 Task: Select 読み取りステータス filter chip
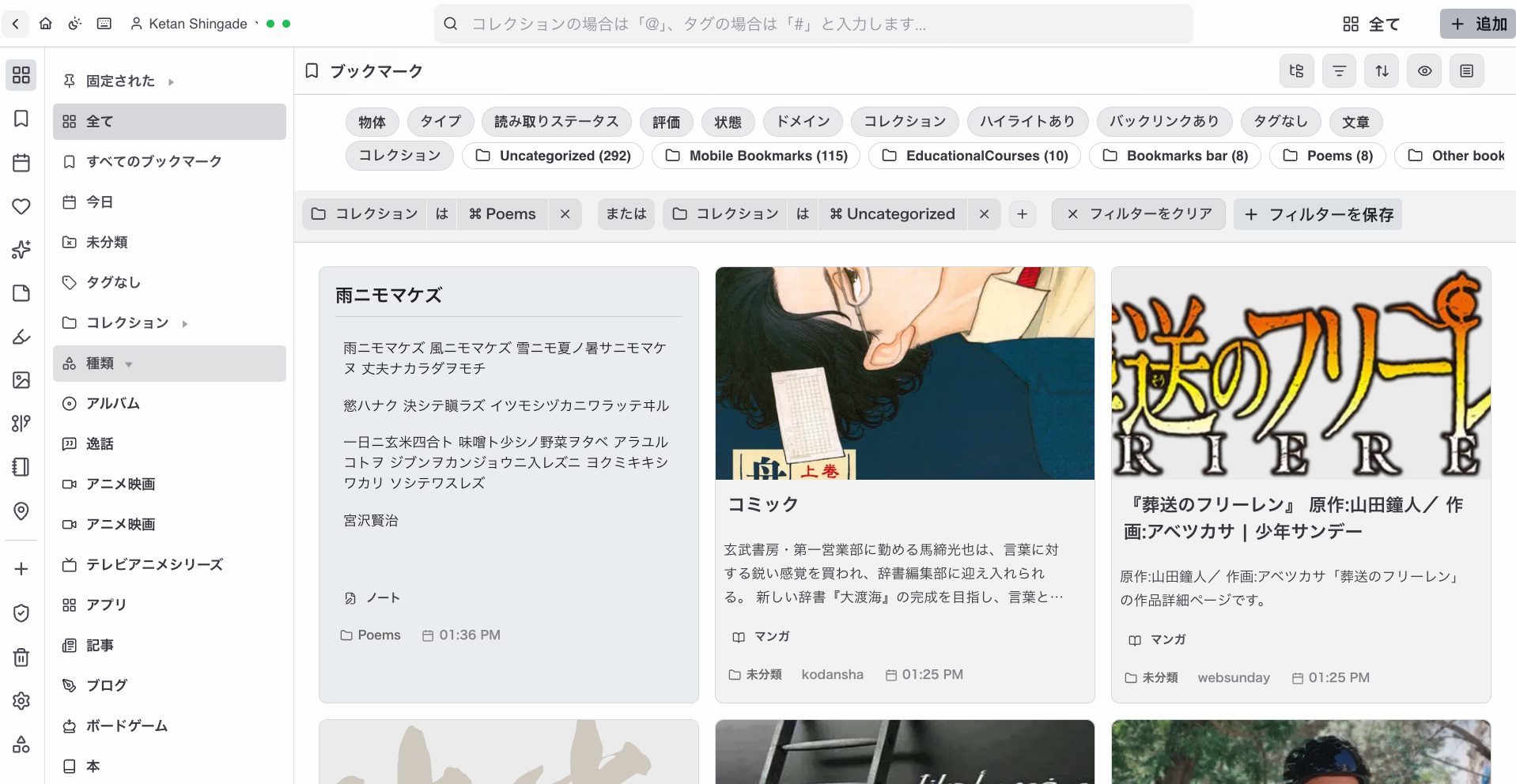[557, 122]
